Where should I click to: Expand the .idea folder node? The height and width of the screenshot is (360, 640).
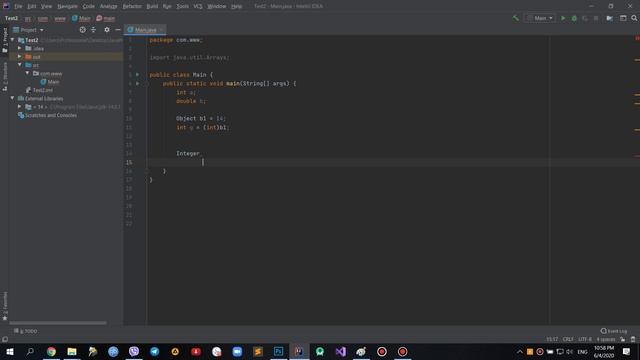pos(20,48)
